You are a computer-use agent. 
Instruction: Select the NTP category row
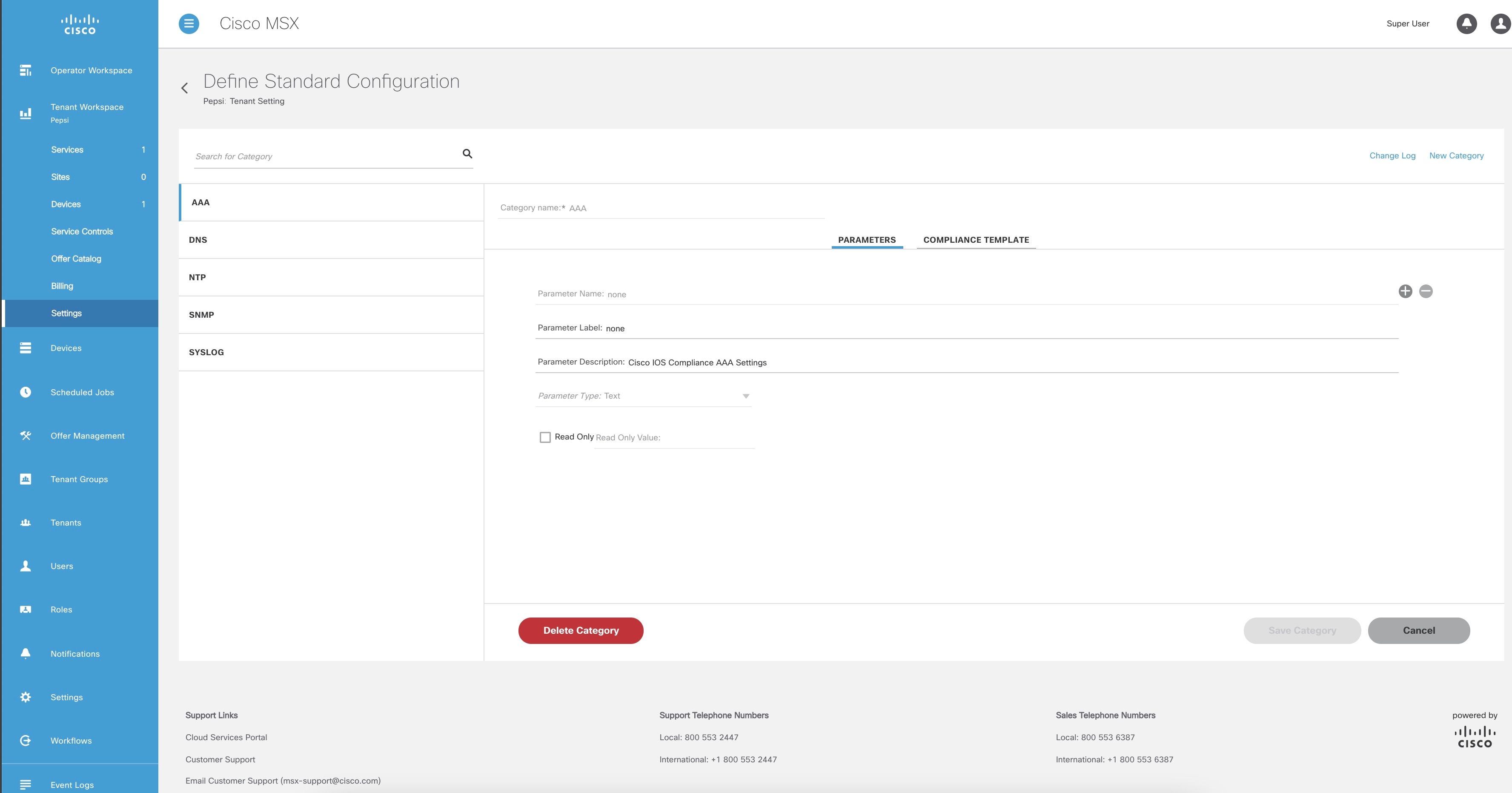331,277
